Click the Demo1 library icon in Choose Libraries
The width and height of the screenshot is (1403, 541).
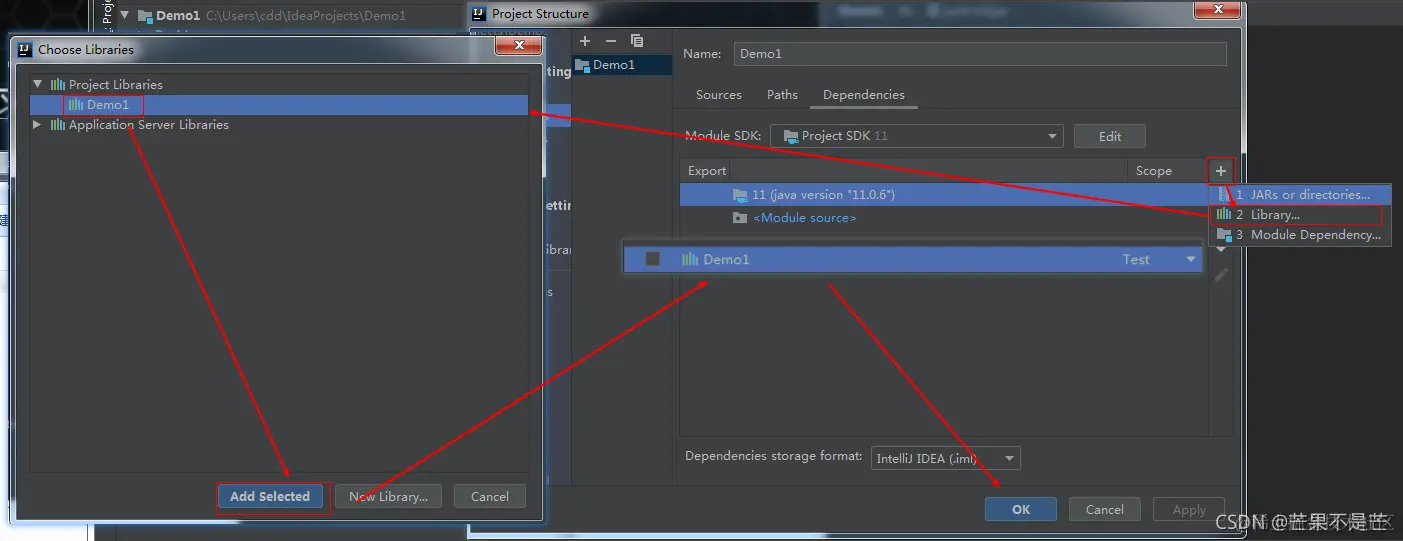coord(76,105)
